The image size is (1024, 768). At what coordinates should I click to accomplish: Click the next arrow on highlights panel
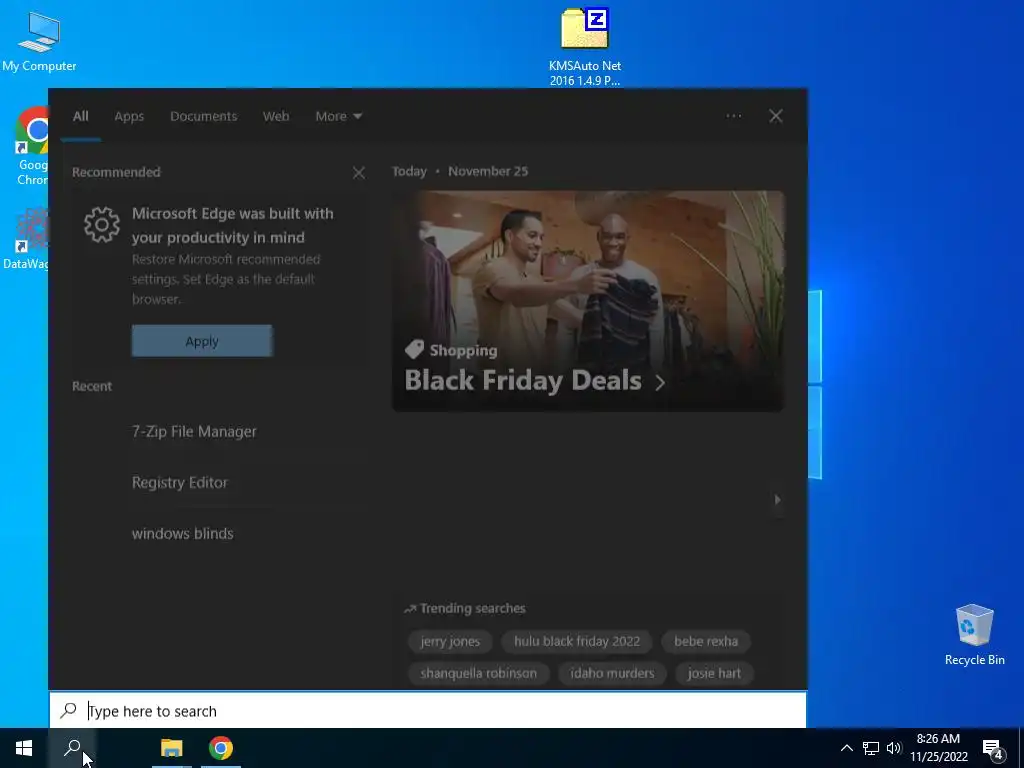click(777, 500)
